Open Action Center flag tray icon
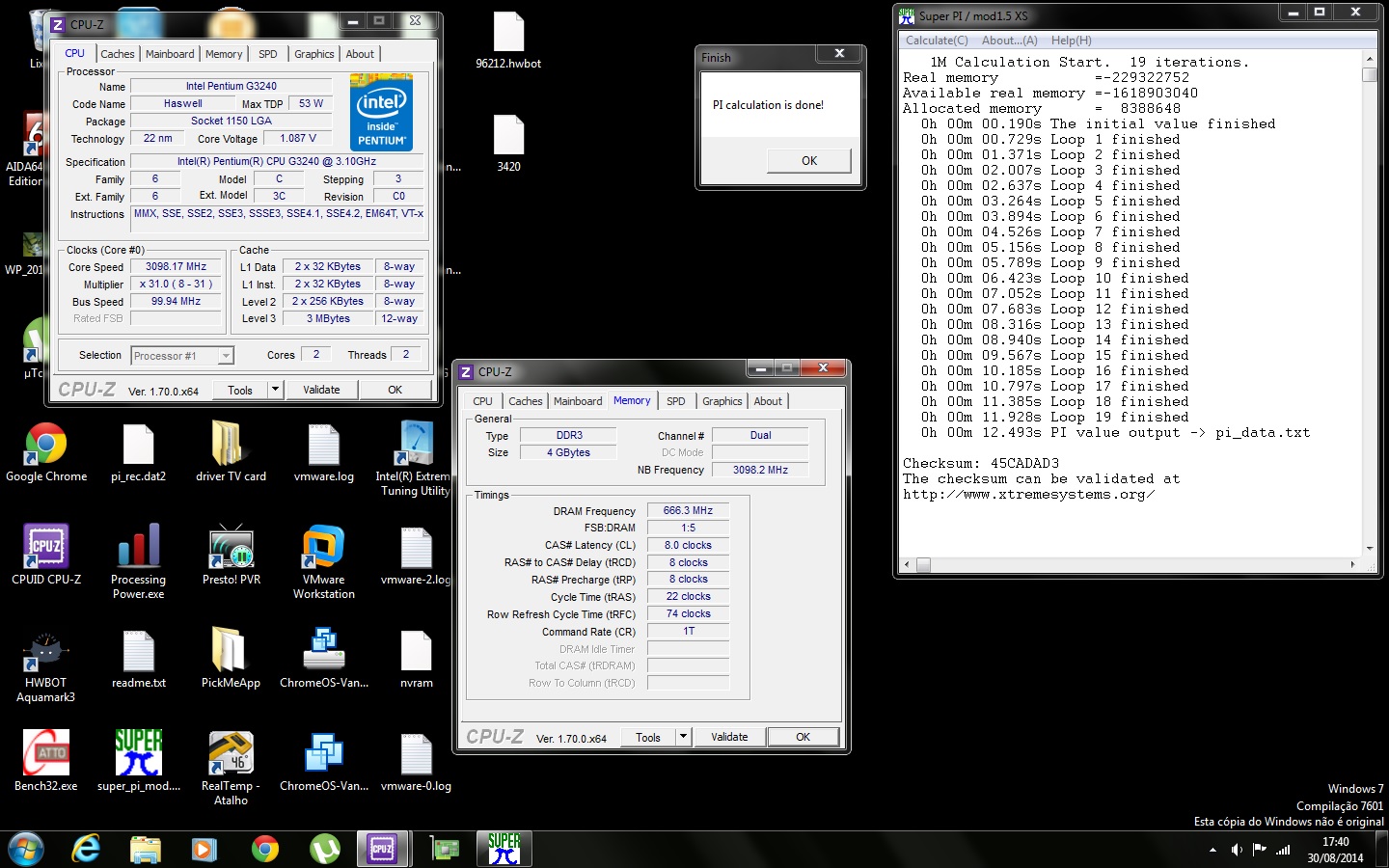Screen dimensions: 1389x868 tap(1259, 850)
